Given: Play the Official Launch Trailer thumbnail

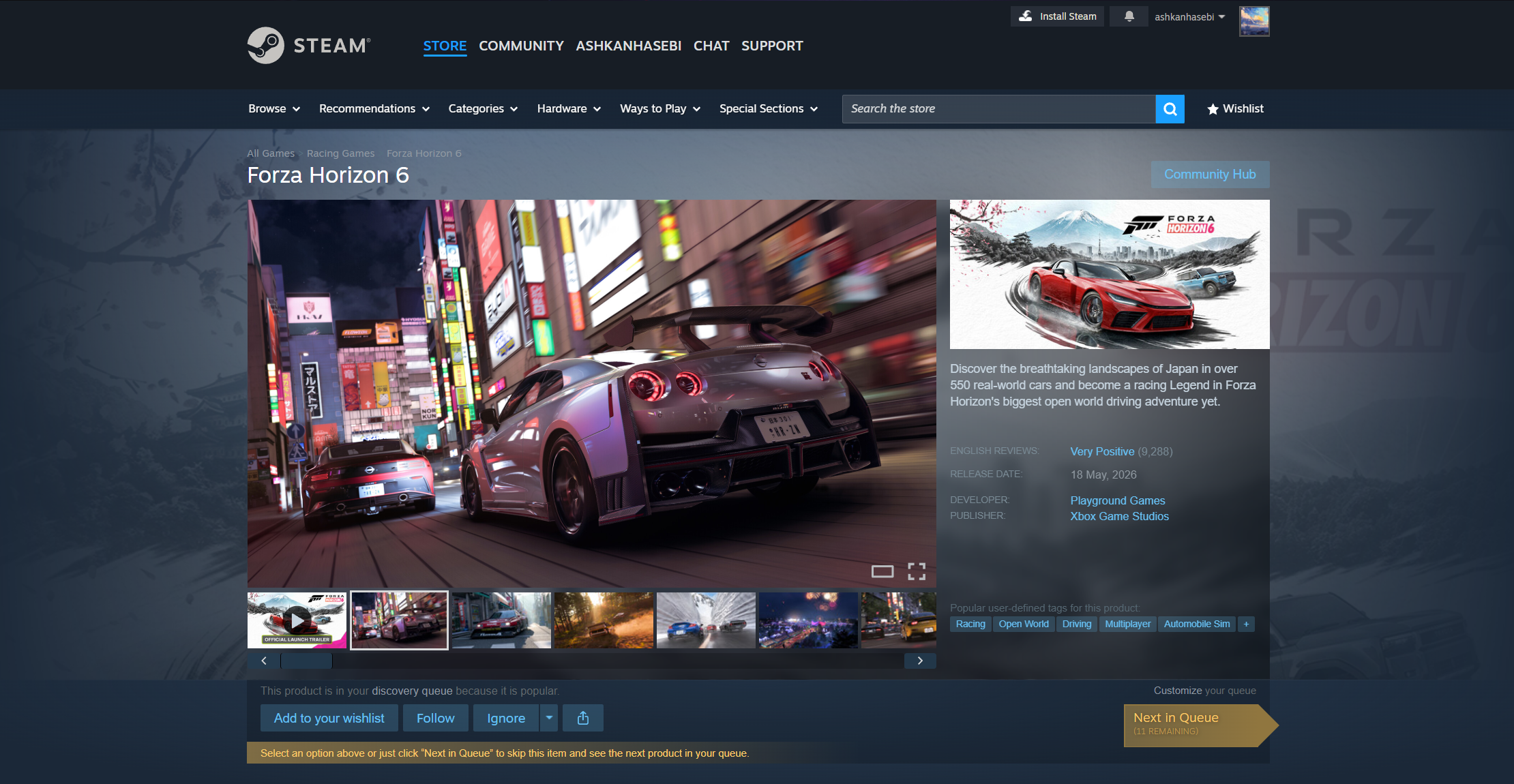Looking at the screenshot, I should [x=297, y=620].
